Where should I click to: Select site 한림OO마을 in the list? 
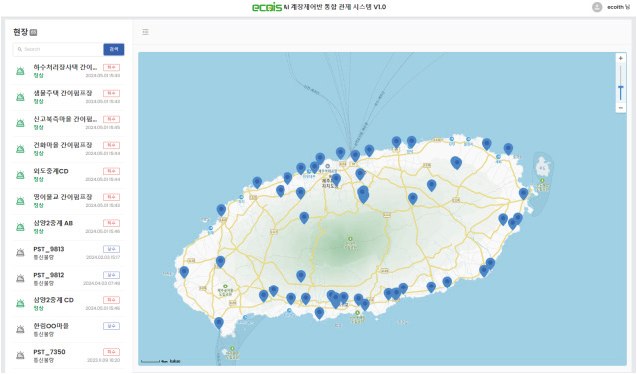68,329
